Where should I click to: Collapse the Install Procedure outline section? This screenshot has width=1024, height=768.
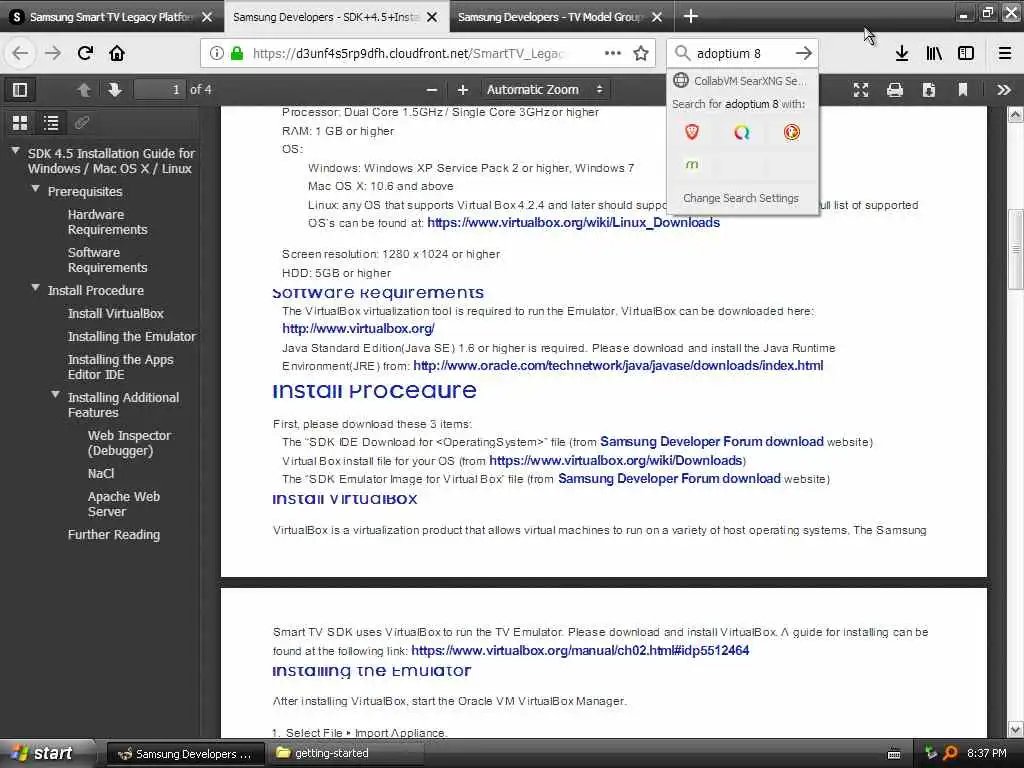point(35,287)
